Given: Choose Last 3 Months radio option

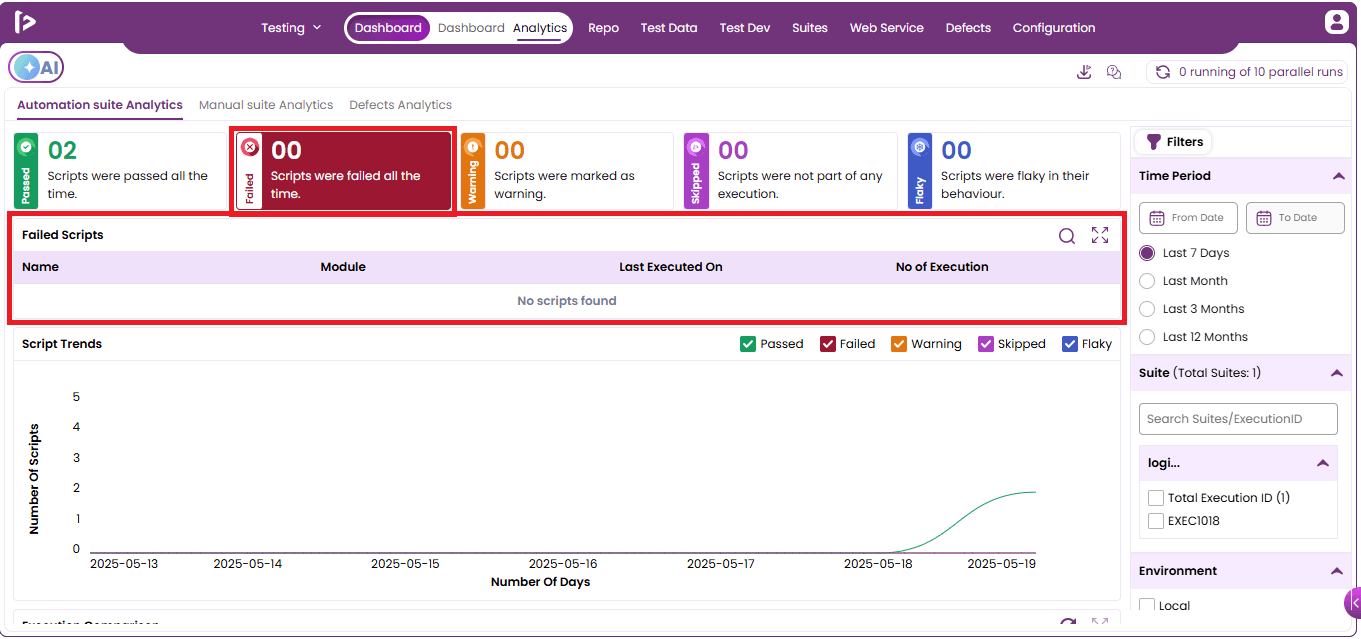Looking at the screenshot, I should [1147, 309].
